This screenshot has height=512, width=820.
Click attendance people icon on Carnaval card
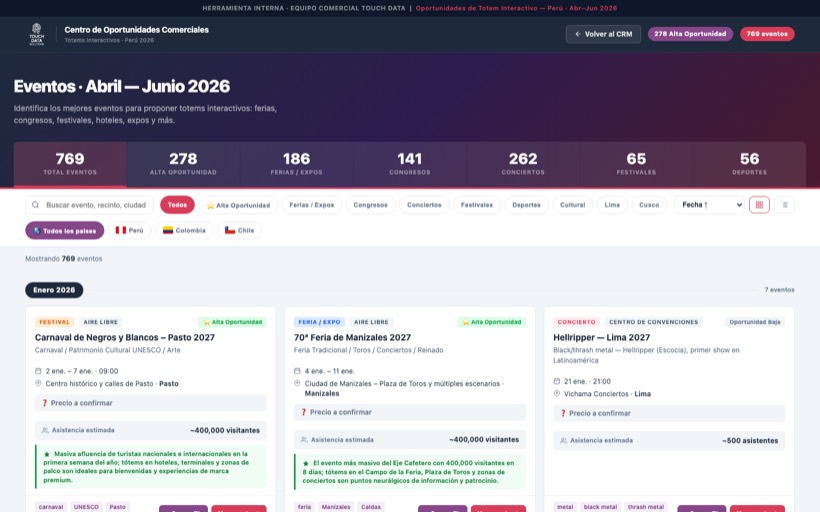coord(45,430)
